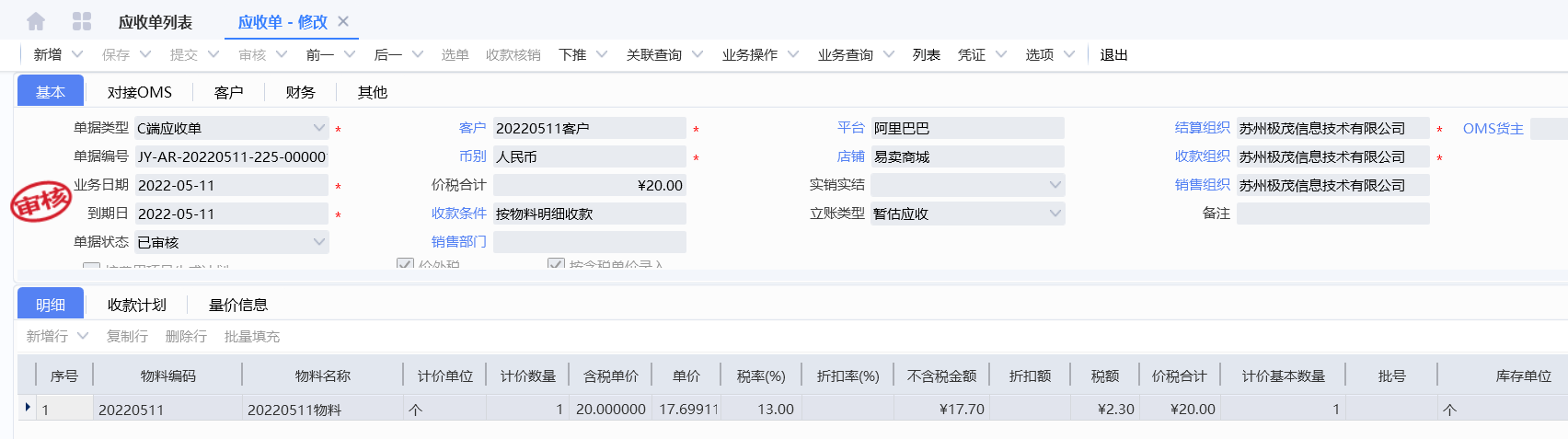Open the 业务查询 menu
1568x439 pixels.
(846, 54)
